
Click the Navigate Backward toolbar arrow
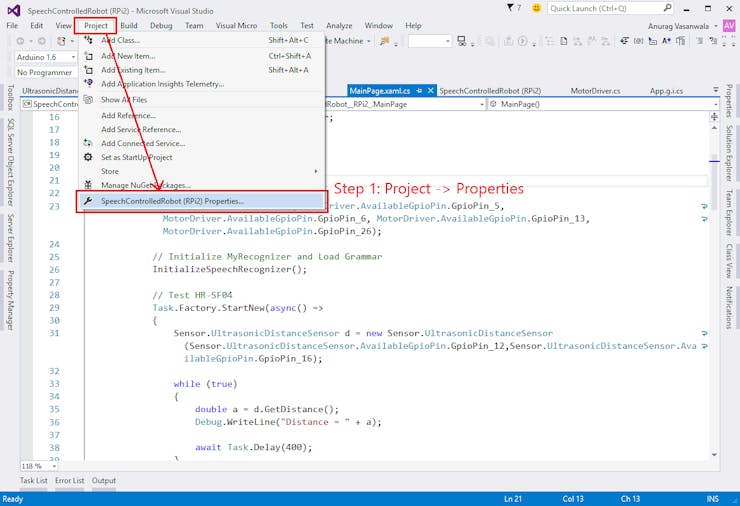click(20, 41)
